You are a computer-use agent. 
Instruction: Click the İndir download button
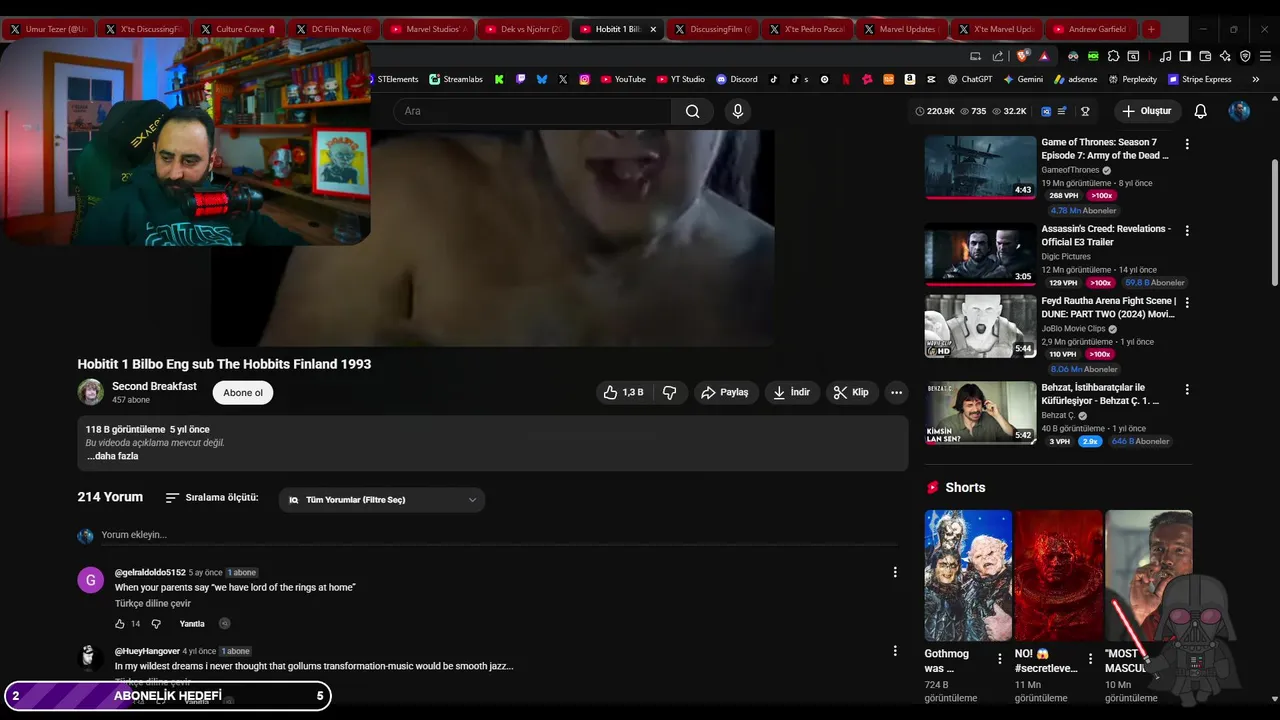[791, 393]
